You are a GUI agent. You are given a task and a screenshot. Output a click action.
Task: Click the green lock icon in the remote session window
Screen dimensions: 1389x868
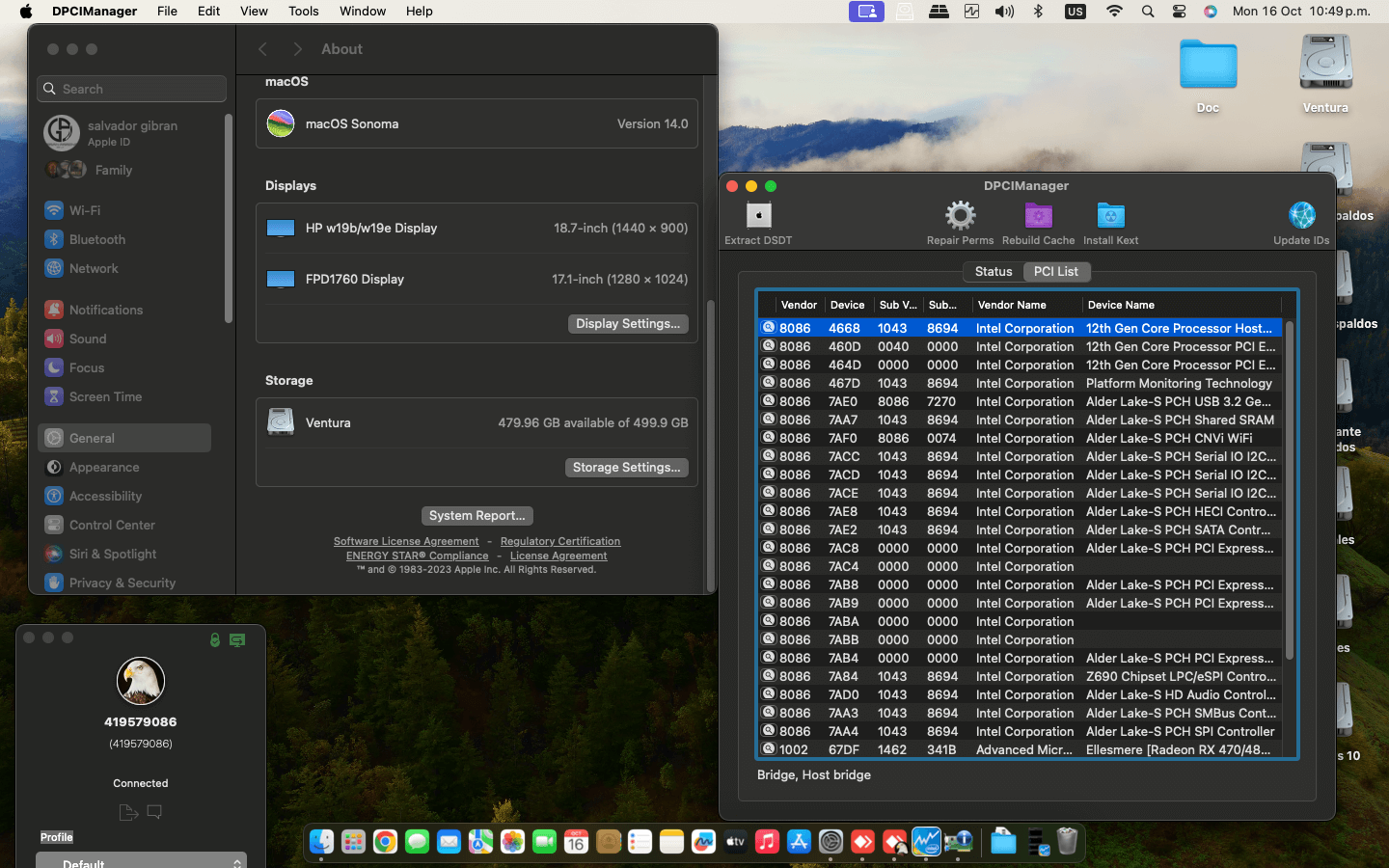coord(215,640)
